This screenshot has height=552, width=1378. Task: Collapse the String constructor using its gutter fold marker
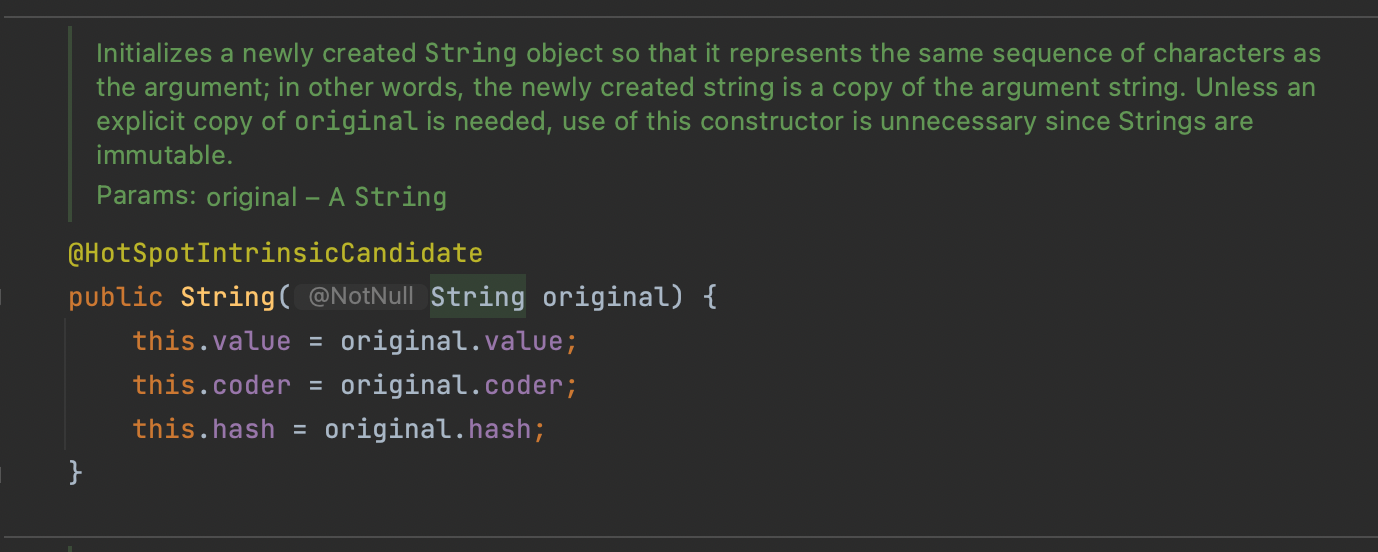pyautogui.click(x=3, y=297)
